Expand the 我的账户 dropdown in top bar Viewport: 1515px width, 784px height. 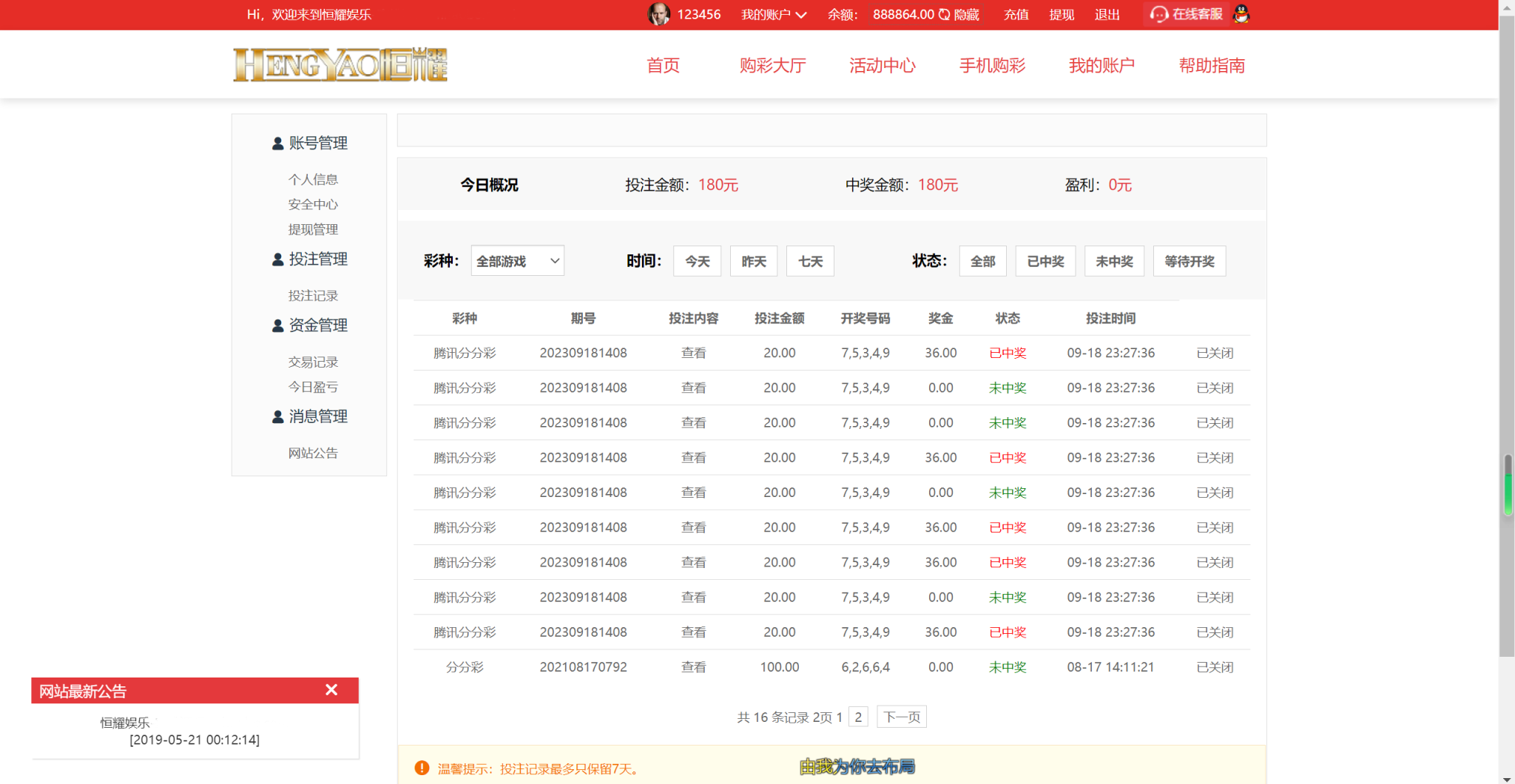[773, 15]
